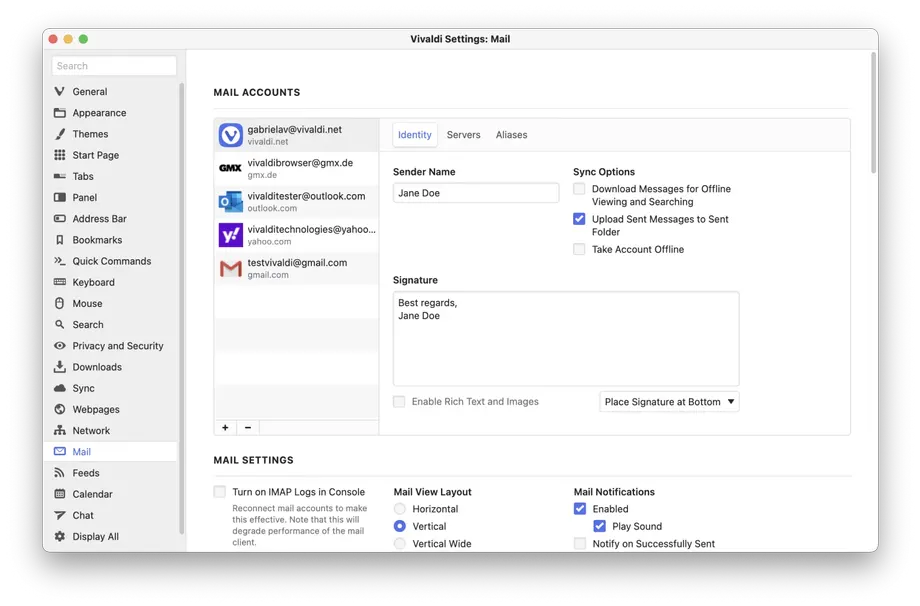Click the Appearance window icon in the sidebar
Viewport: 920px width, 606px height.
59,113
